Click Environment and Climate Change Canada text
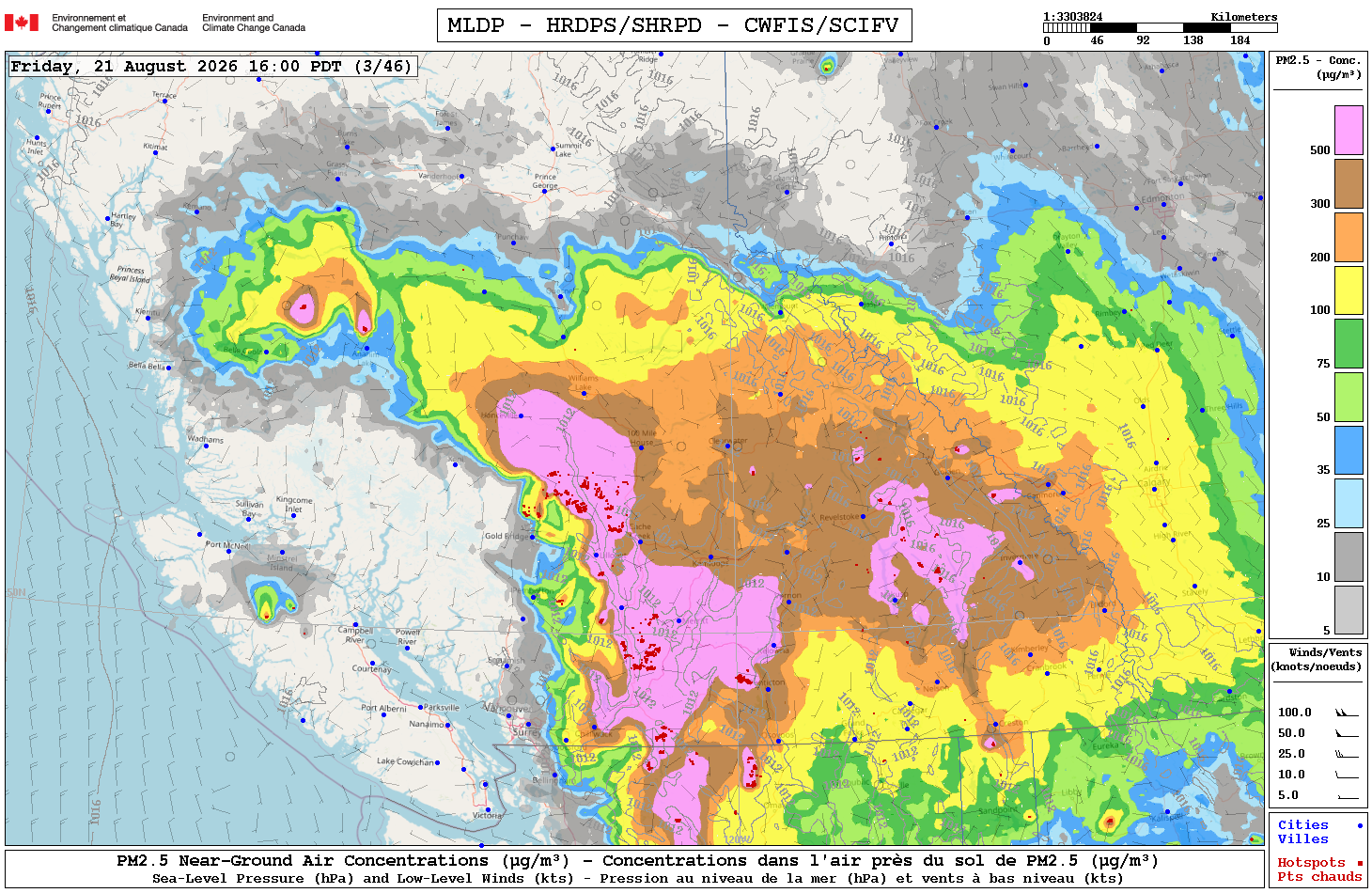 [254, 23]
